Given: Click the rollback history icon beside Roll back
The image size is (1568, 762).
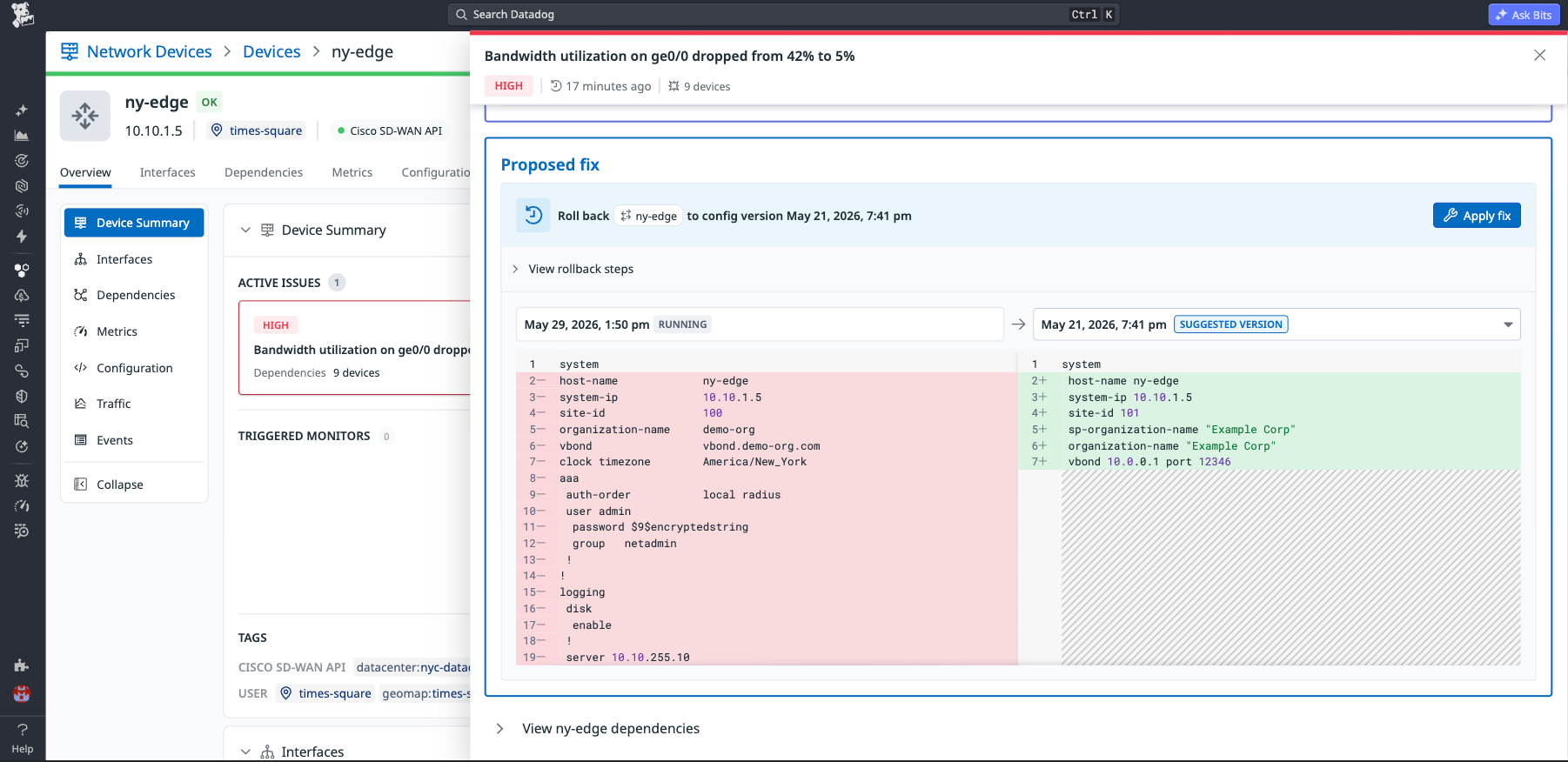Looking at the screenshot, I should [x=533, y=215].
